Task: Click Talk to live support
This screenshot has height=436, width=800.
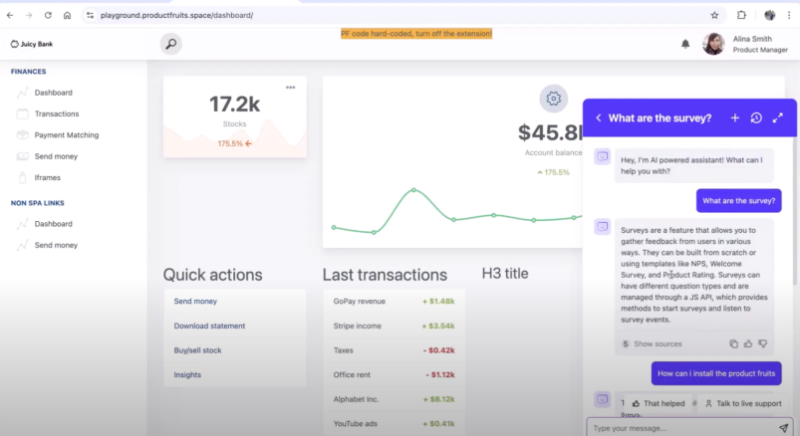Action: coord(743,403)
